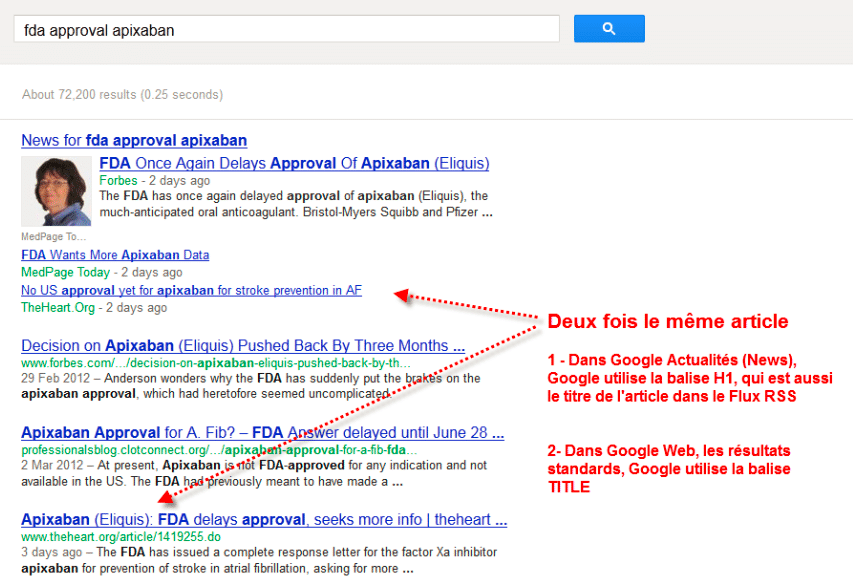The width and height of the screenshot is (853, 580).
Task: Click 'MedPage Today' news source label
Action: pos(64,272)
